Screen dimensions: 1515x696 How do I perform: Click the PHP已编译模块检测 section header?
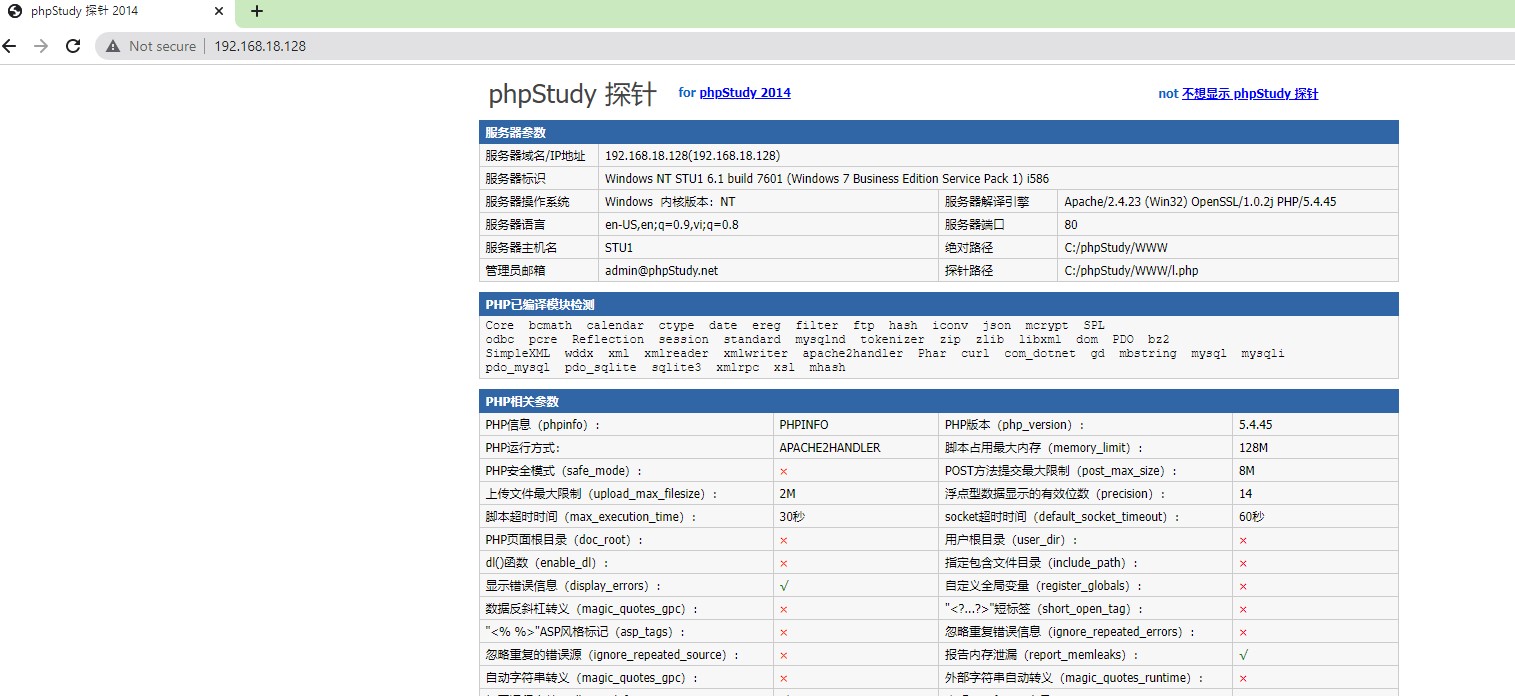(x=938, y=303)
